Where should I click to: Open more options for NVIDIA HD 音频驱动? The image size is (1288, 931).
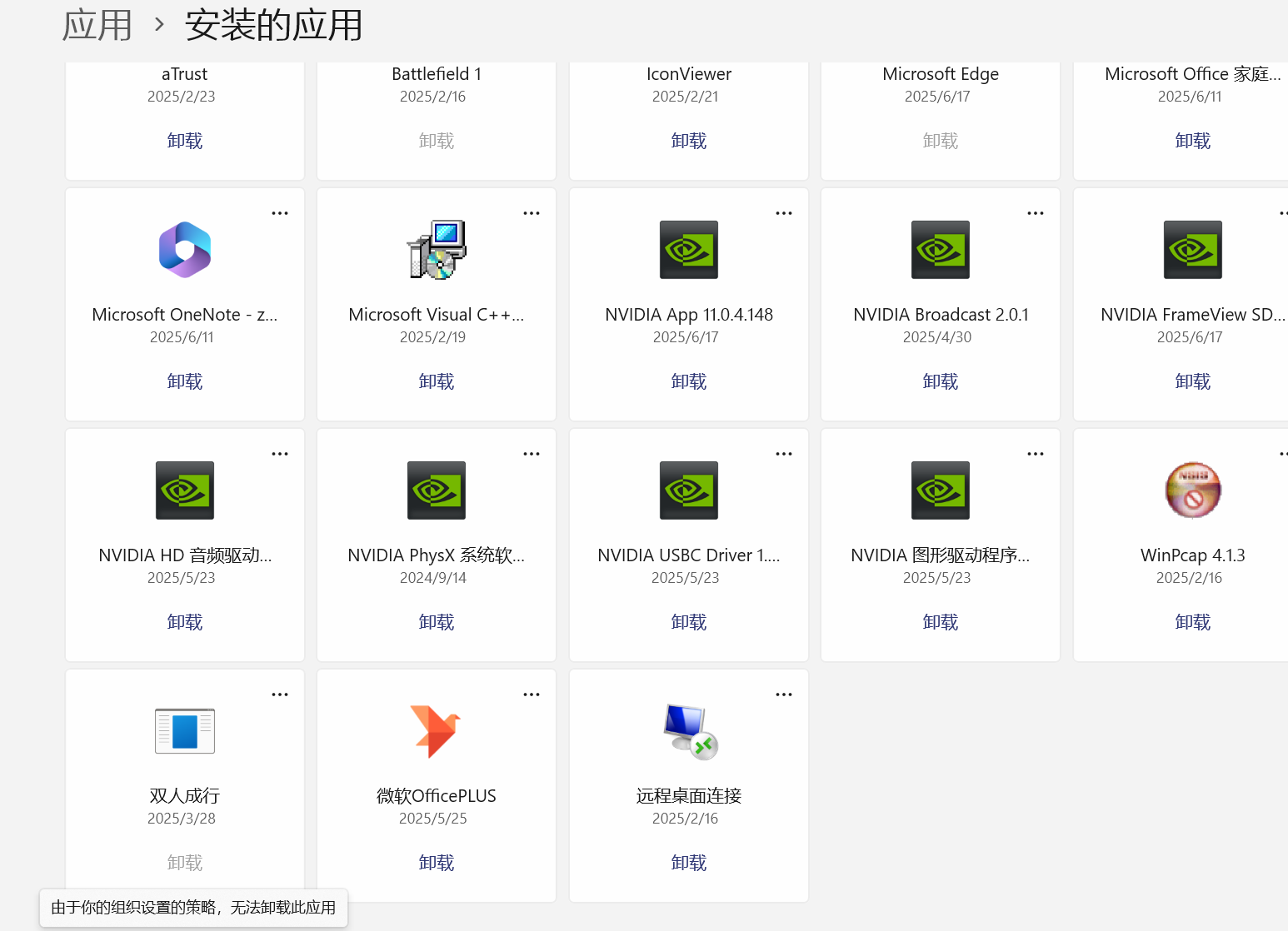(x=280, y=454)
